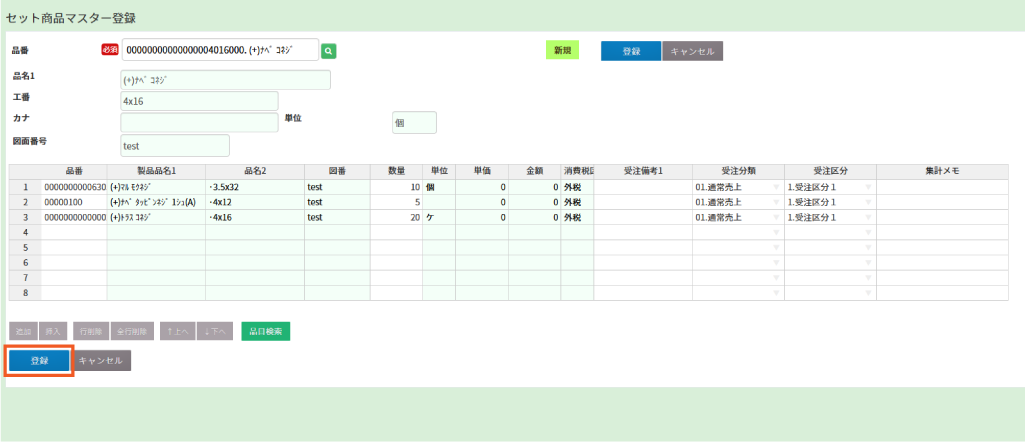Open row 1 受注分類 dropdown
Image resolution: width=1025 pixels, height=442 pixels.
[x=776, y=187]
